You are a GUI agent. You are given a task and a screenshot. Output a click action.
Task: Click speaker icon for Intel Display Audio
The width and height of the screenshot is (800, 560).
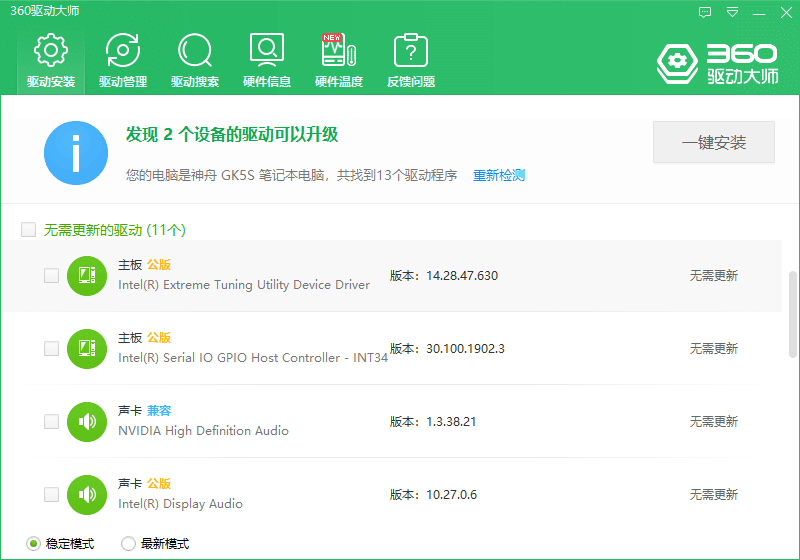tap(87, 495)
